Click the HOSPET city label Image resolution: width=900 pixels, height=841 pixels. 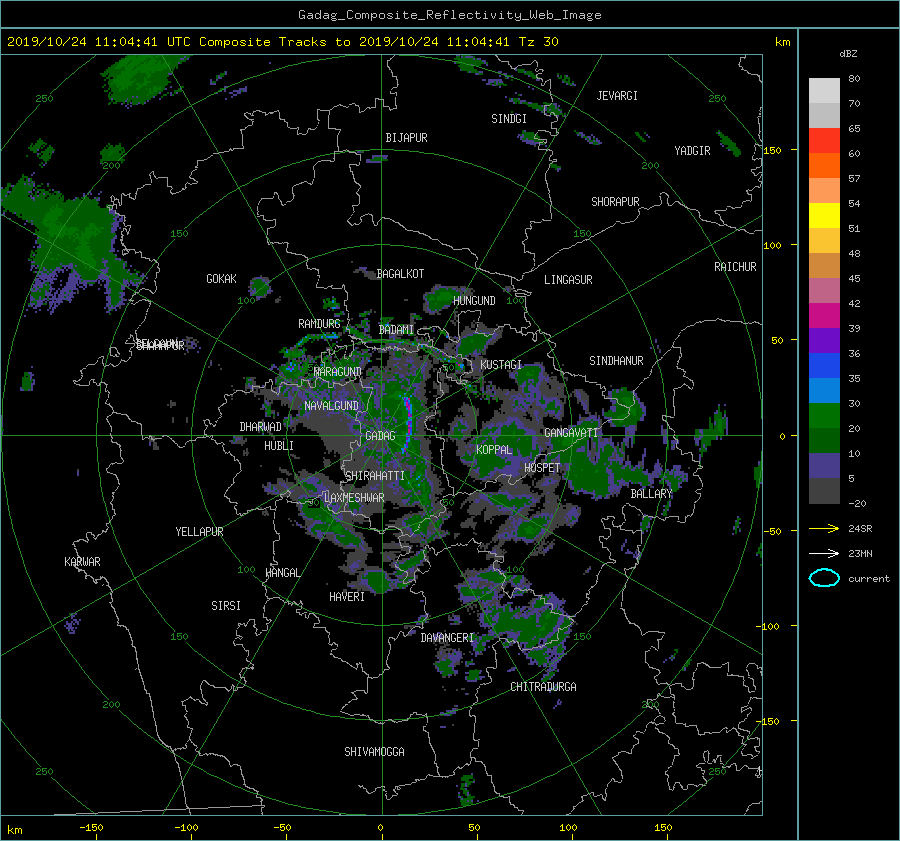542,468
